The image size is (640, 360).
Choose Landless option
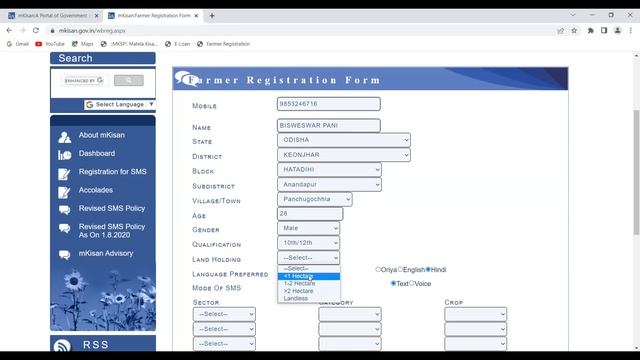point(309,298)
